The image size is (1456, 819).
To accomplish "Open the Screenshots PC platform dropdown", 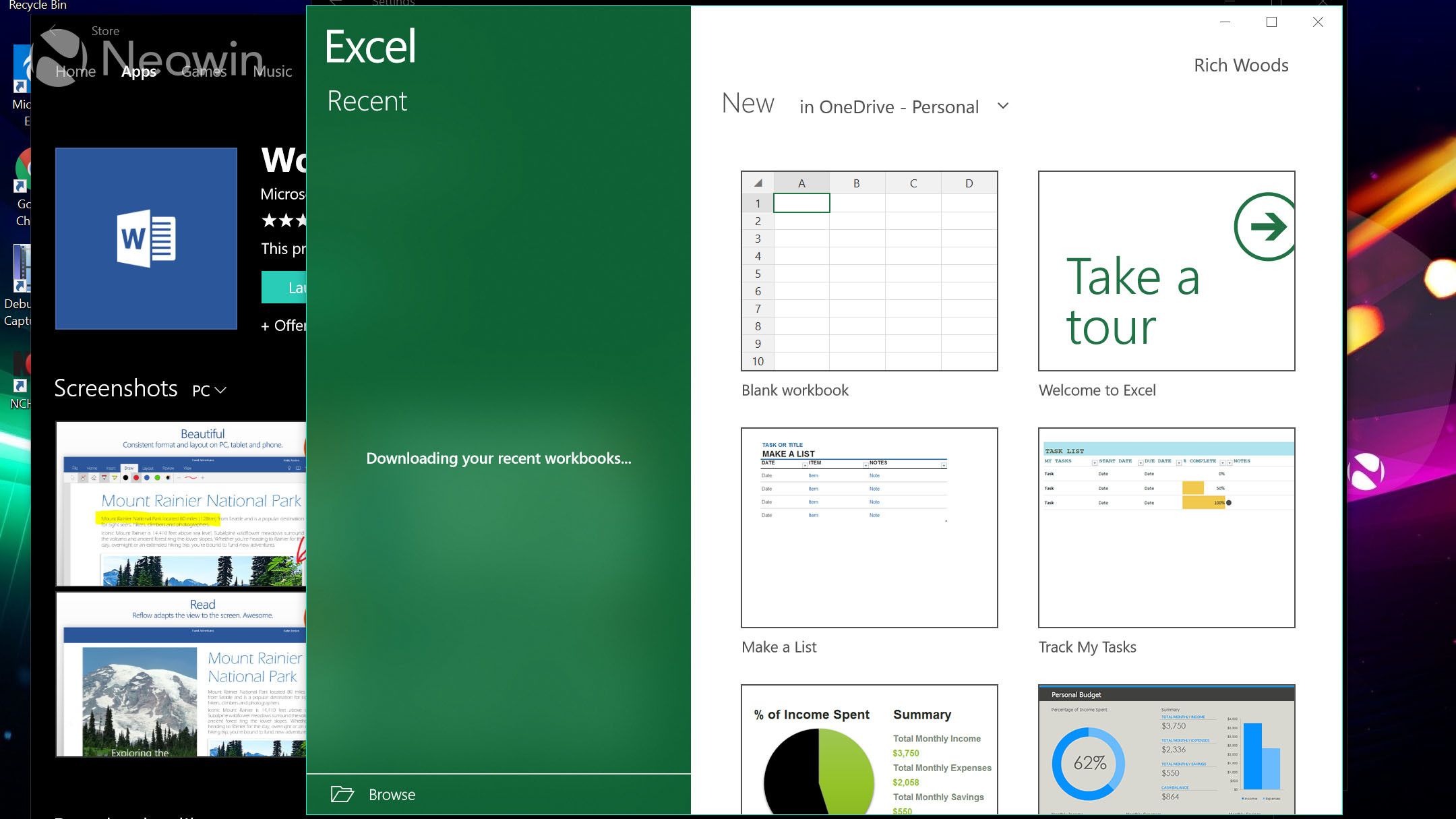I will pyautogui.click(x=209, y=390).
